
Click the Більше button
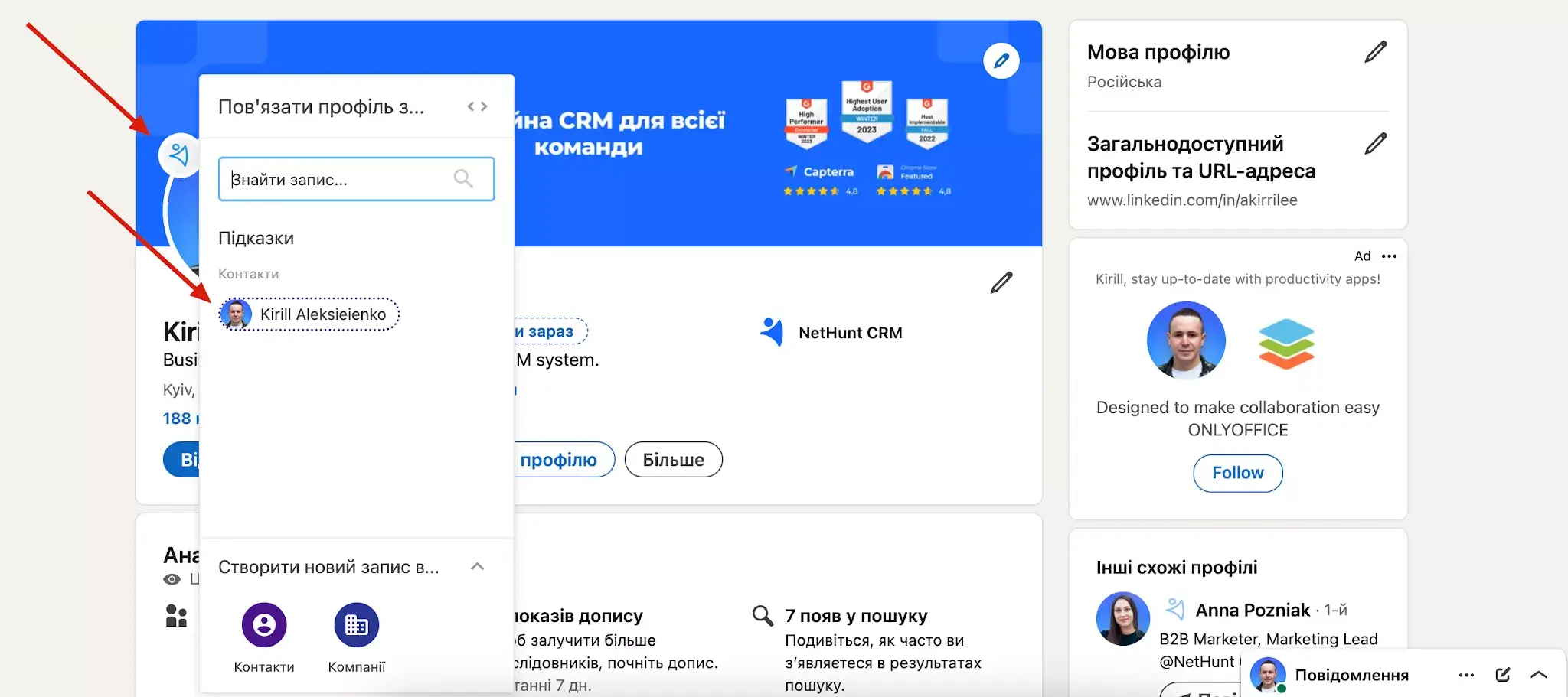tap(674, 460)
